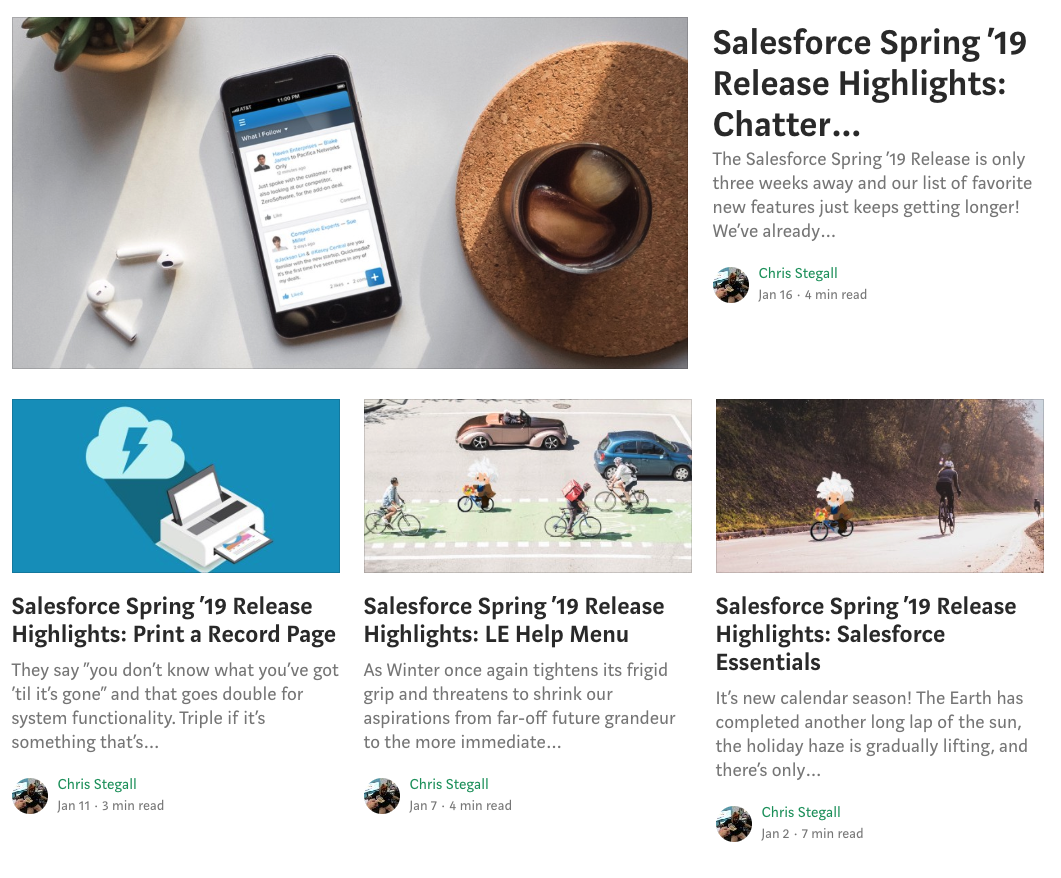Click Chris Stegall avatar beside Jan 16 post
Viewport: 1061px width, 878px height.
[x=731, y=284]
